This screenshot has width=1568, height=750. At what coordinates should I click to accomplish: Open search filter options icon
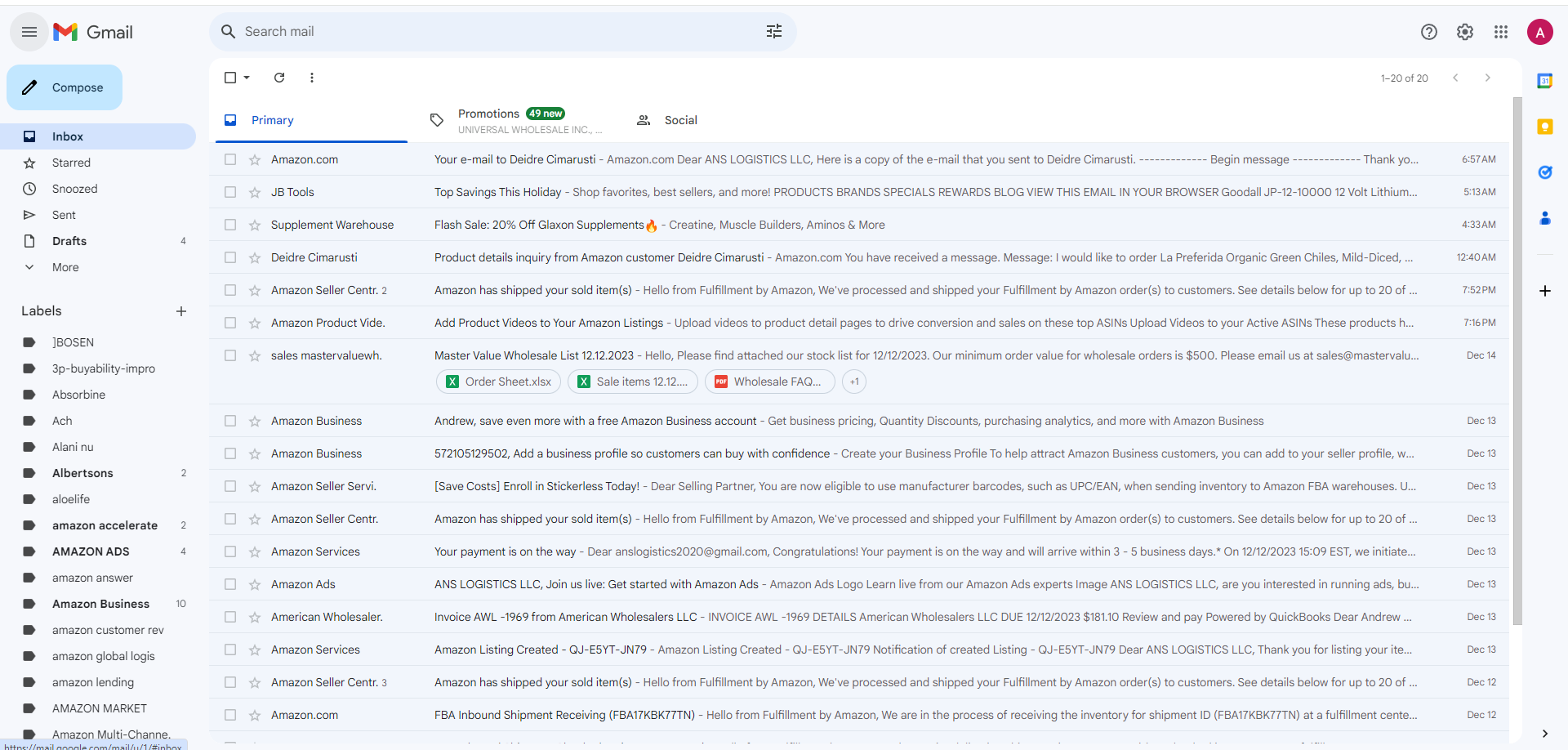[x=774, y=31]
